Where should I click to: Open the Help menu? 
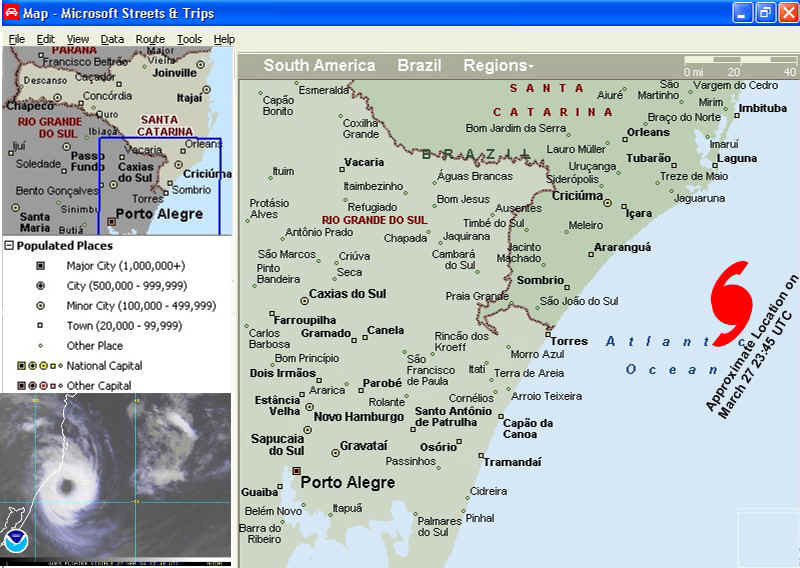pyautogui.click(x=224, y=39)
